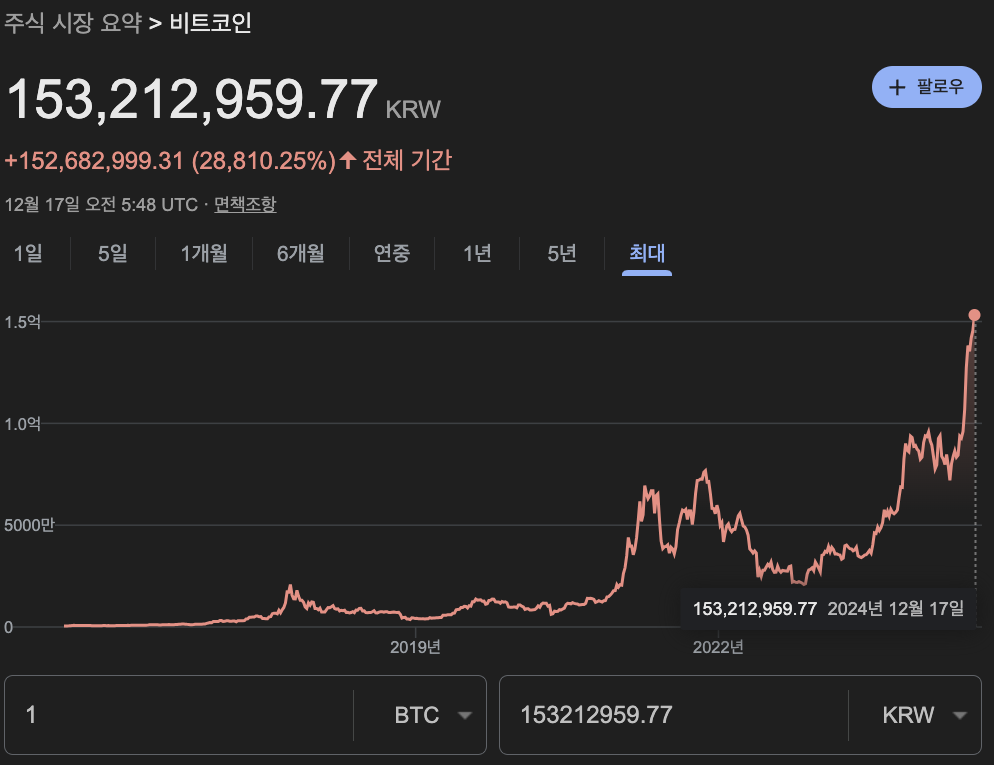
Task: Click the latest price point marker on chart
Action: pos(974,315)
